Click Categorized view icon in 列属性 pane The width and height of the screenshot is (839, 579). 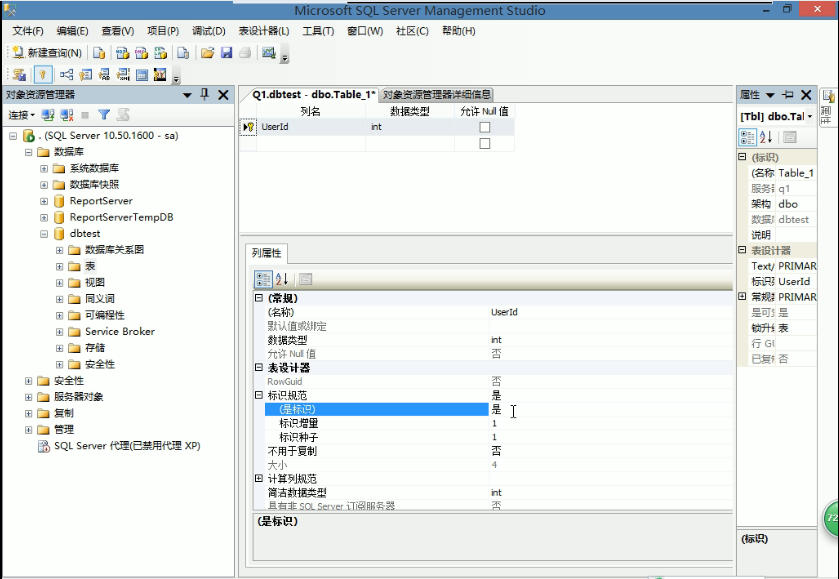pyautogui.click(x=263, y=279)
